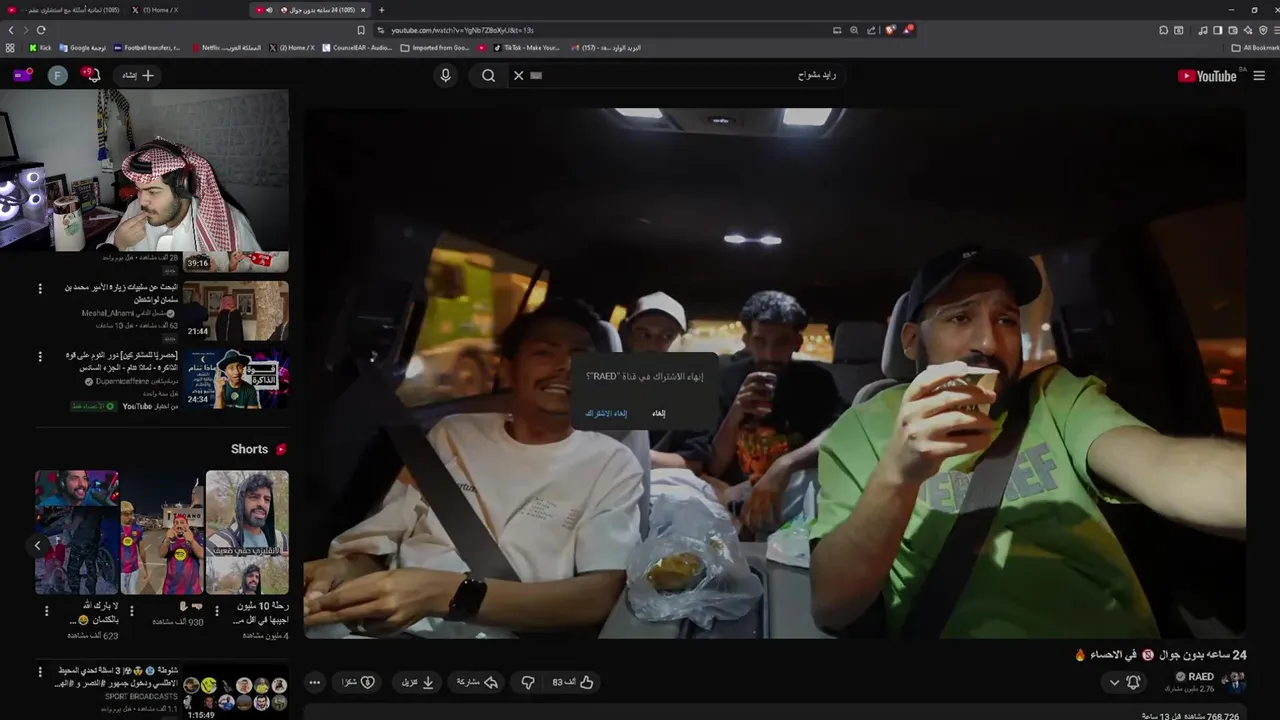Switch to the X Home tab
This screenshot has height=720, width=1280.
(x=157, y=10)
